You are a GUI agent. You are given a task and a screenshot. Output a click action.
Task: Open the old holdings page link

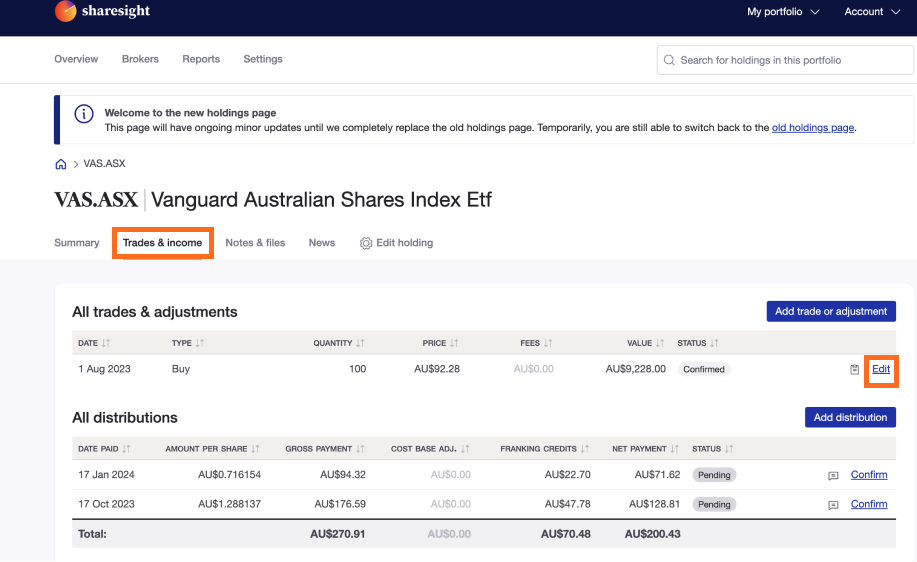[813, 127]
